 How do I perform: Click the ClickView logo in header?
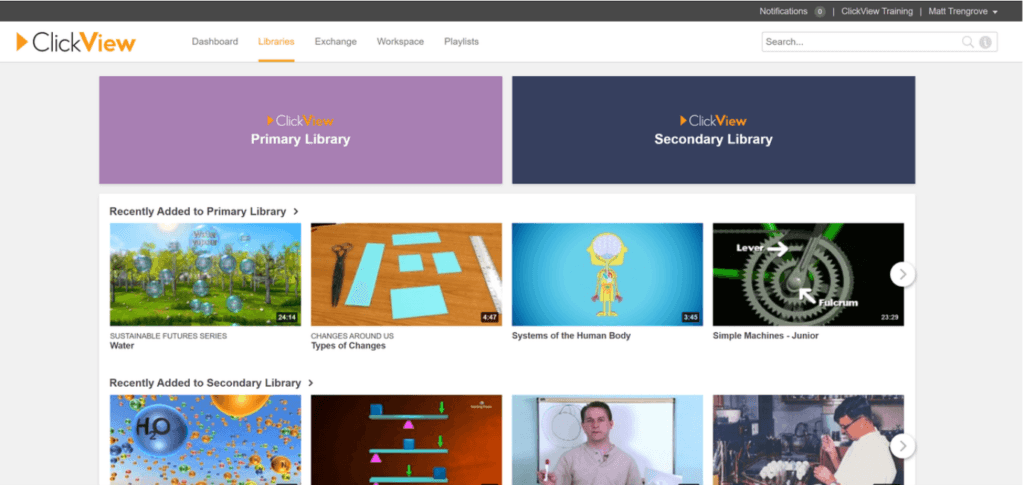click(x=76, y=42)
